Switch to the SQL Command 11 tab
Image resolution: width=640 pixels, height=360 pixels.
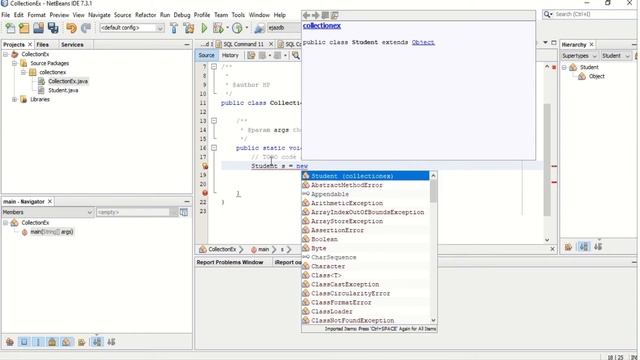pos(244,44)
